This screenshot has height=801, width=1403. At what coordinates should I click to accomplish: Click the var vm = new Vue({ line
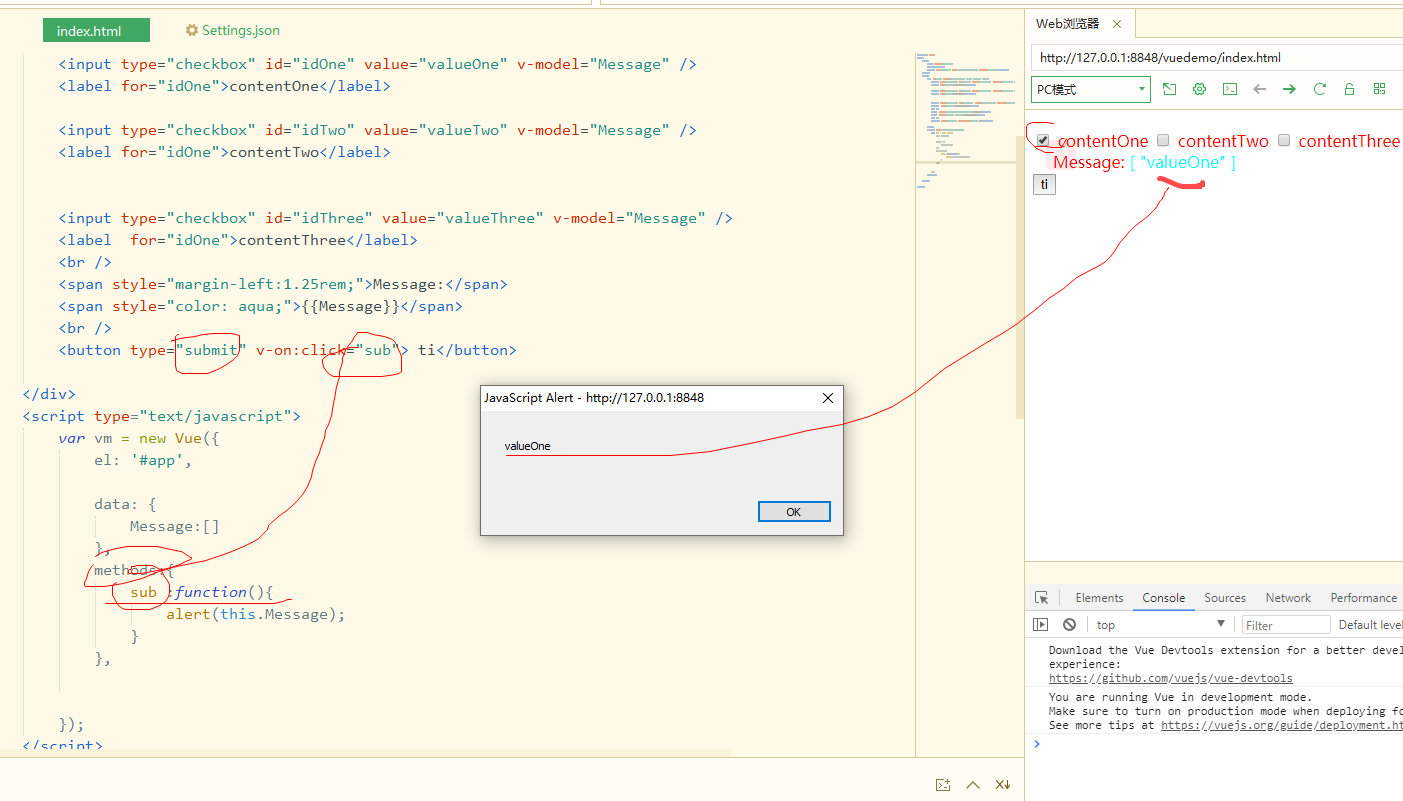[x=138, y=438]
